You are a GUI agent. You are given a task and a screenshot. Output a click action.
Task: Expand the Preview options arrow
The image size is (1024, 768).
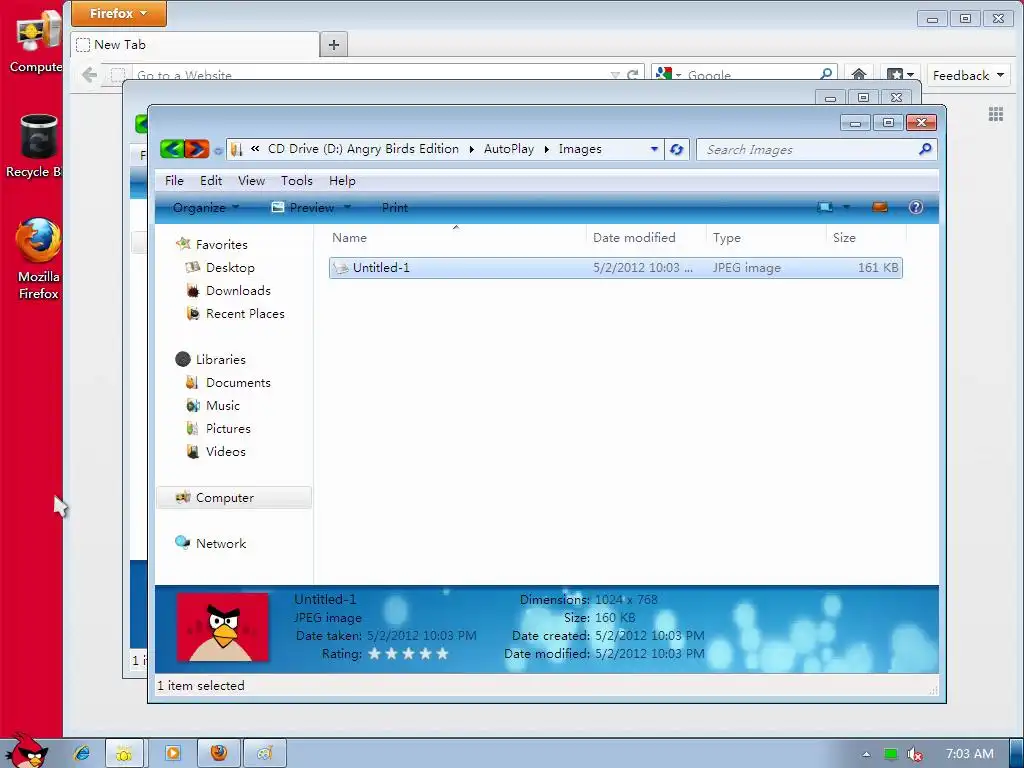(x=347, y=208)
